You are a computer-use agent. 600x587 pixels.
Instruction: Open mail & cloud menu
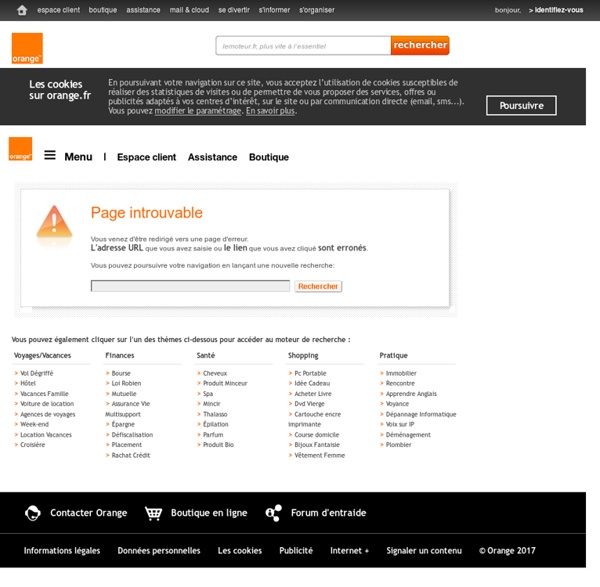(189, 10)
